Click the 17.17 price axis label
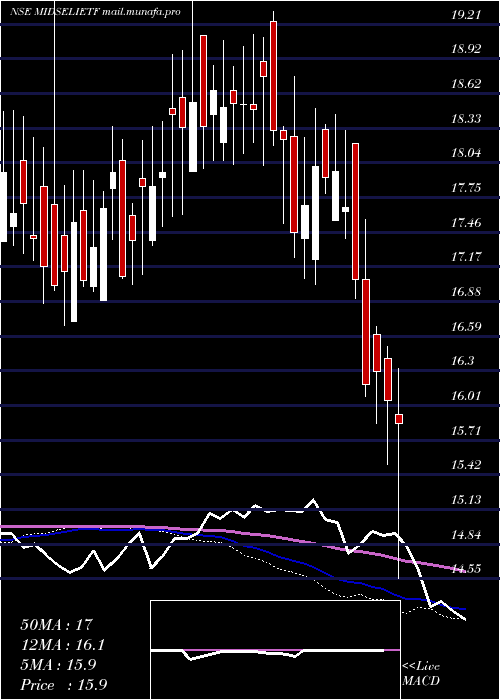 [466, 257]
